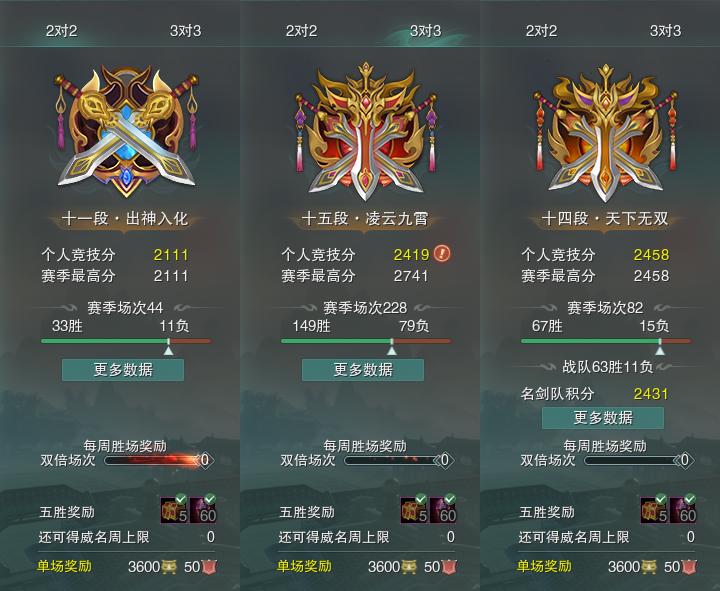Select 2对2 tab in right panel

pos(541,31)
